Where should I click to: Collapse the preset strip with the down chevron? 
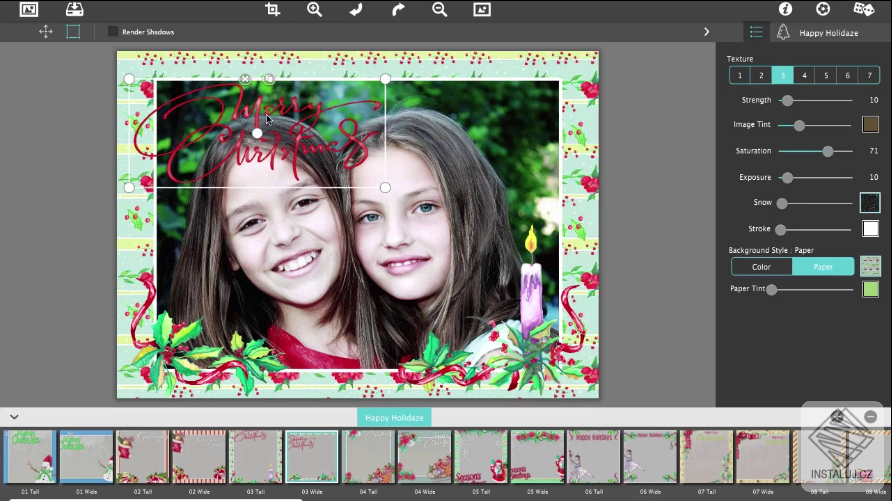coord(14,416)
